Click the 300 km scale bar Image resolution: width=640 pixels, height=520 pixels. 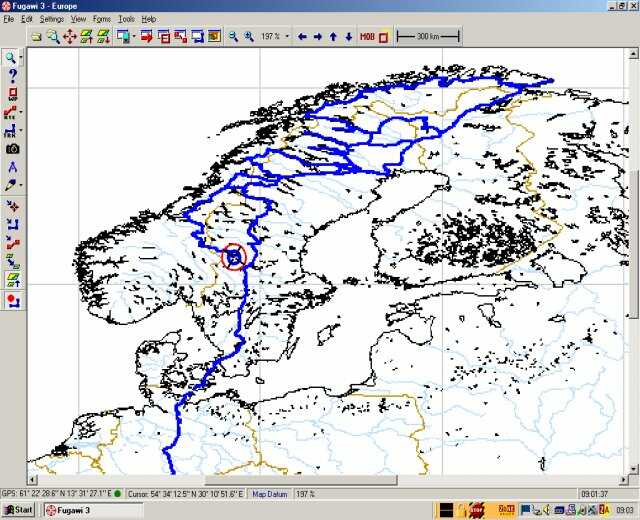point(428,37)
